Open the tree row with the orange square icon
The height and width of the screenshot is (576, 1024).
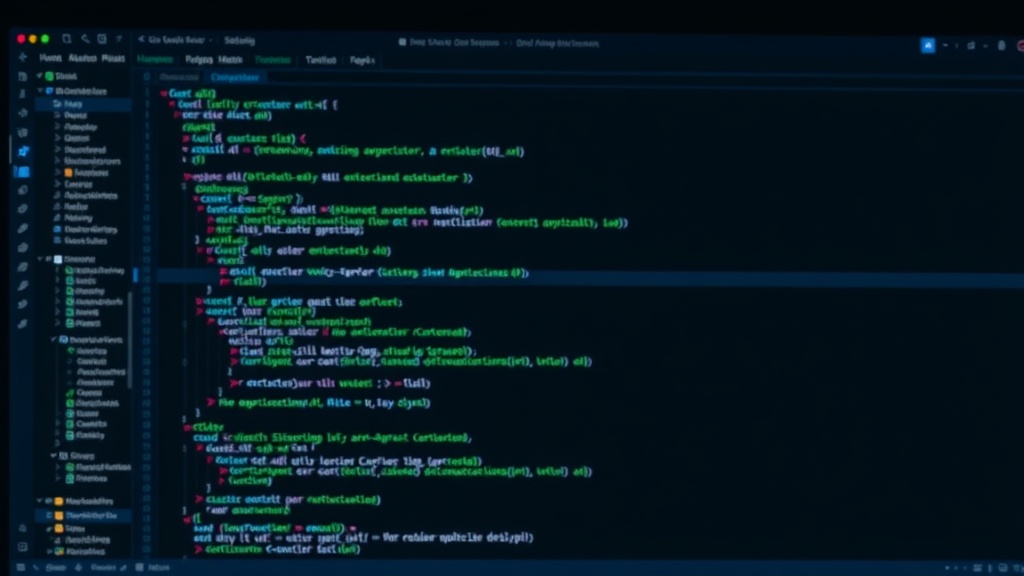pos(84,172)
